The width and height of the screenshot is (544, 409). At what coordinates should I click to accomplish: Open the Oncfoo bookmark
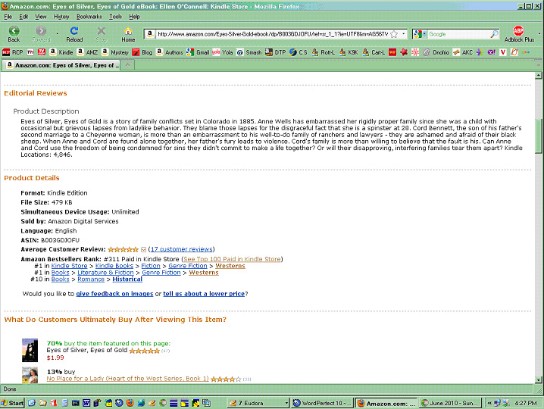(x=436, y=52)
